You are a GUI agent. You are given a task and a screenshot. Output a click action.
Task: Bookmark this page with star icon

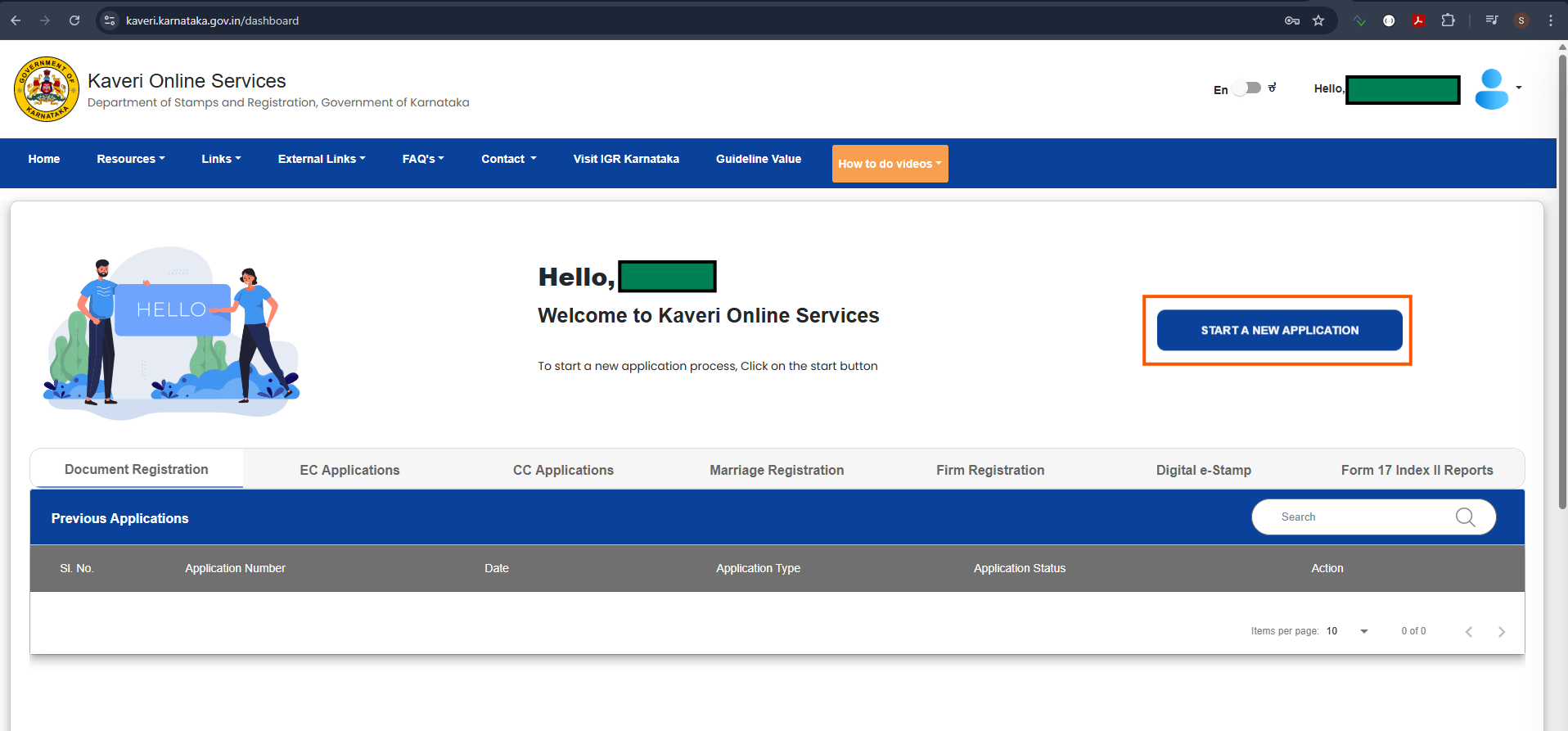pos(1318,20)
